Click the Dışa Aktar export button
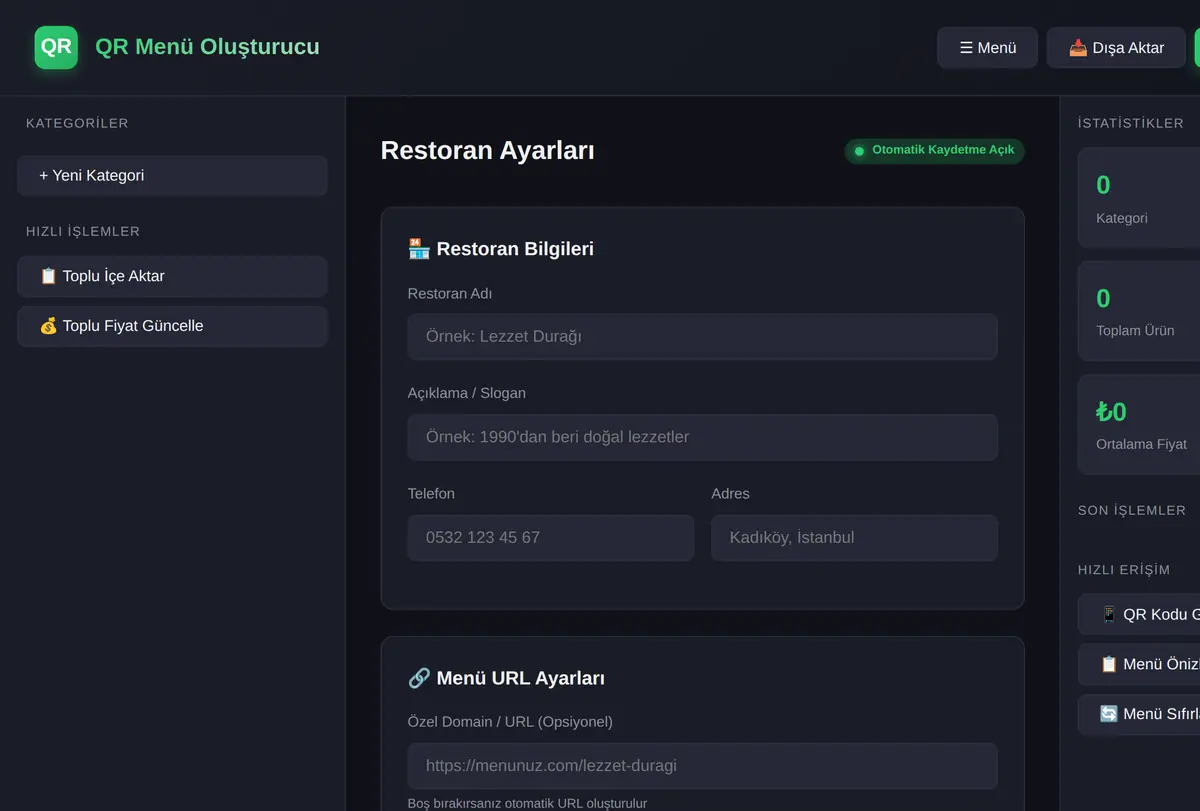Image resolution: width=1200 pixels, height=811 pixels. pyautogui.click(x=1116, y=48)
